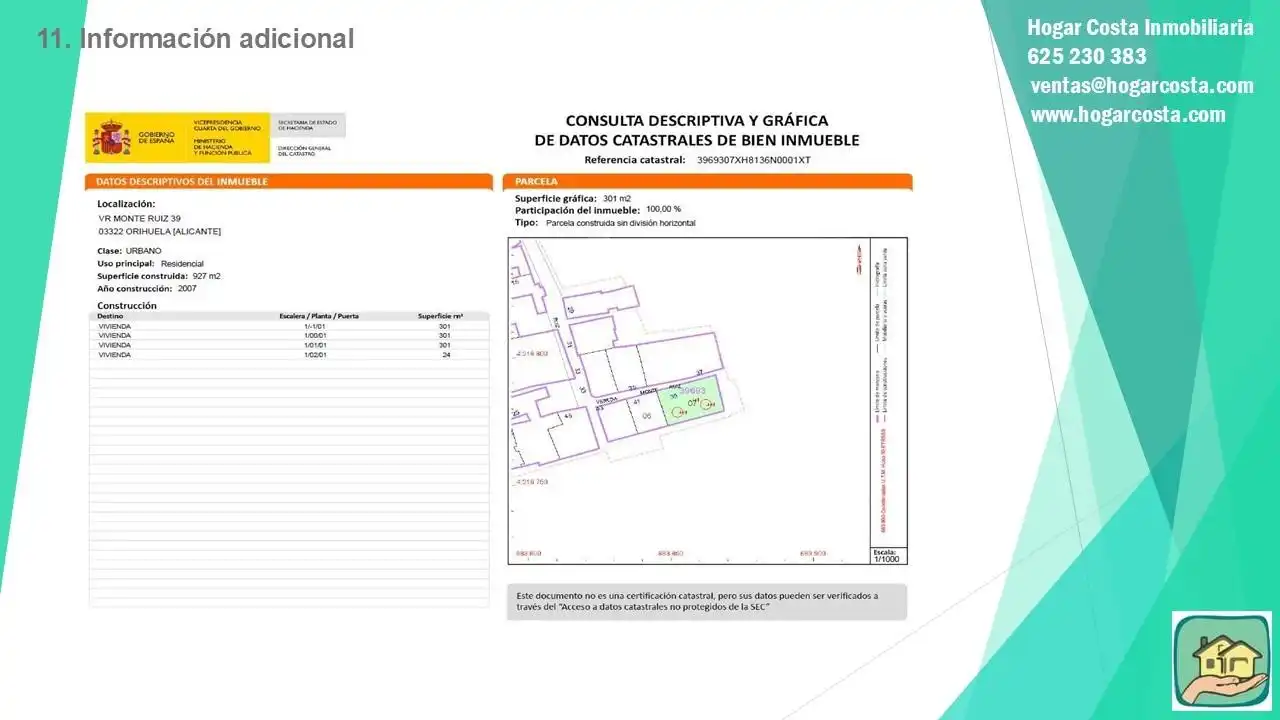Click the orange "PARCELA" section header
This screenshot has width=1280, height=720.
[x=709, y=182]
